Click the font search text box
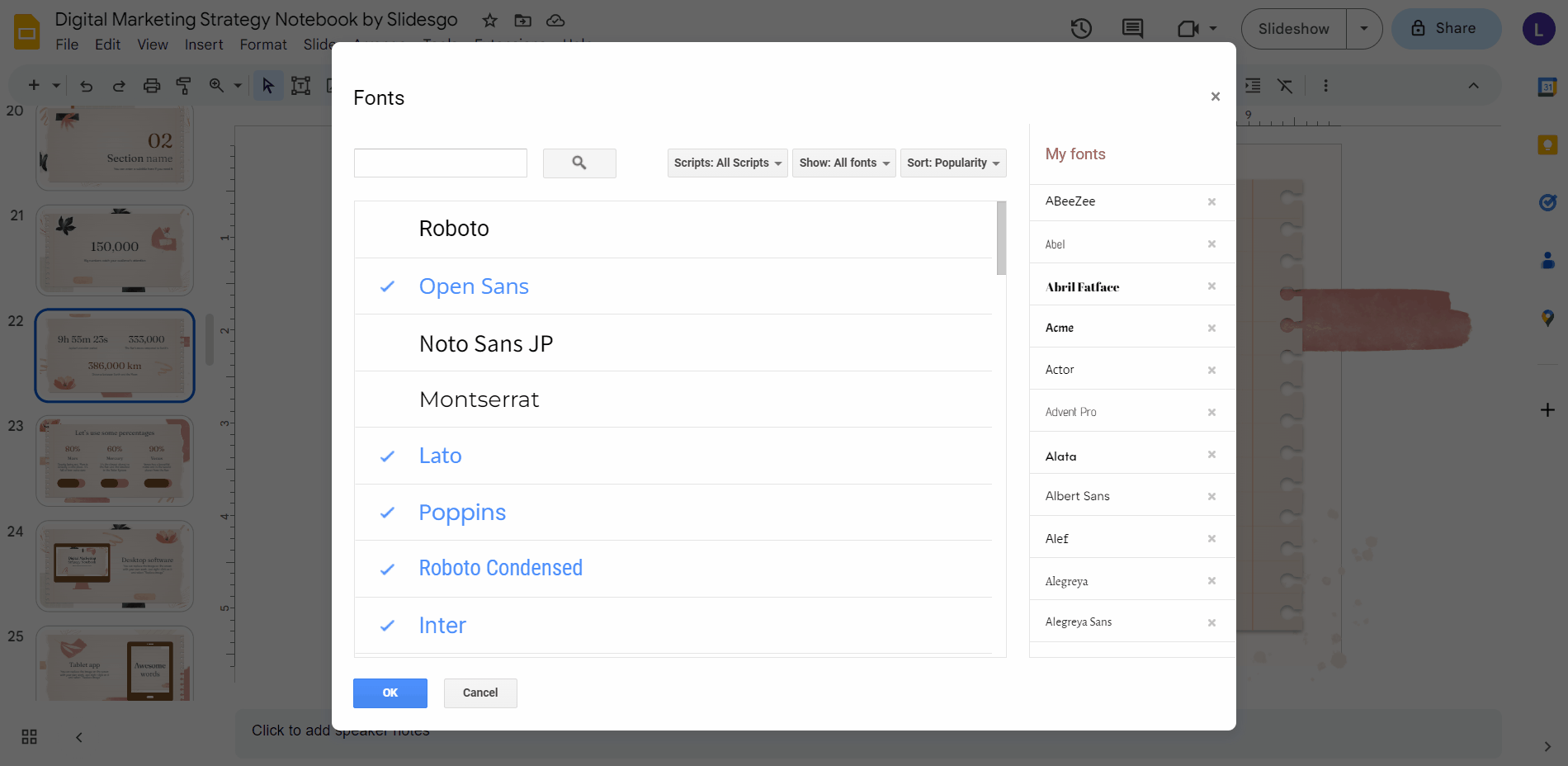Image resolution: width=1568 pixels, height=766 pixels. point(441,163)
